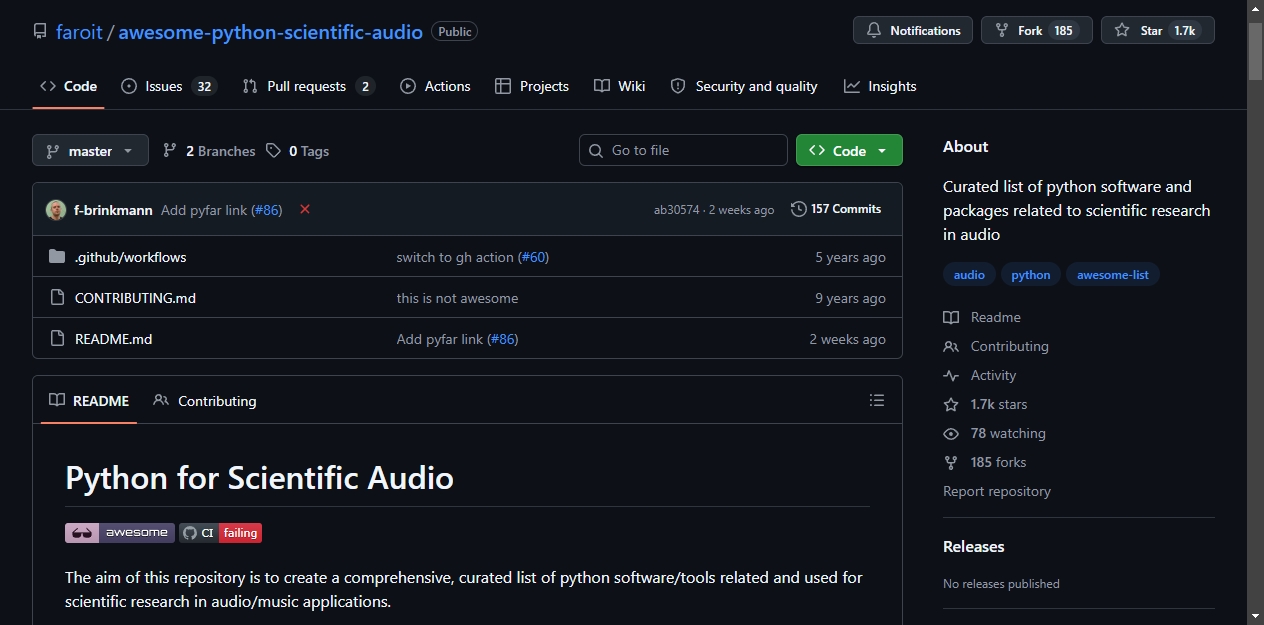The image size is (1264, 625).
Task: View the 0 Tags link
Action: [298, 151]
